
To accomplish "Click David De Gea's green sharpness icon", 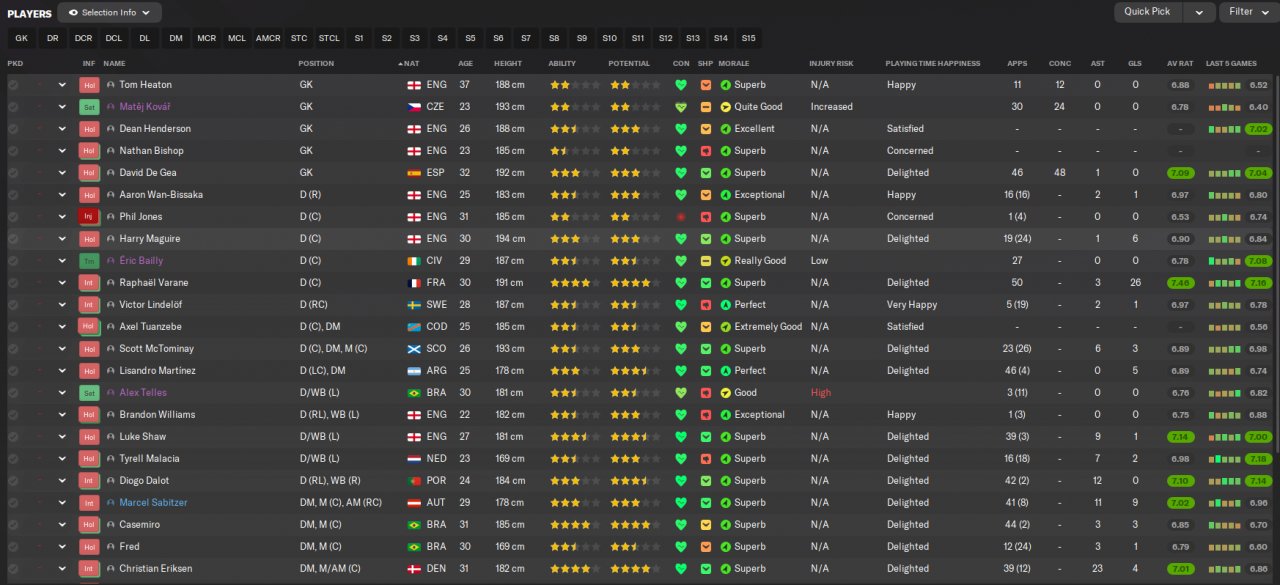I will tap(706, 173).
